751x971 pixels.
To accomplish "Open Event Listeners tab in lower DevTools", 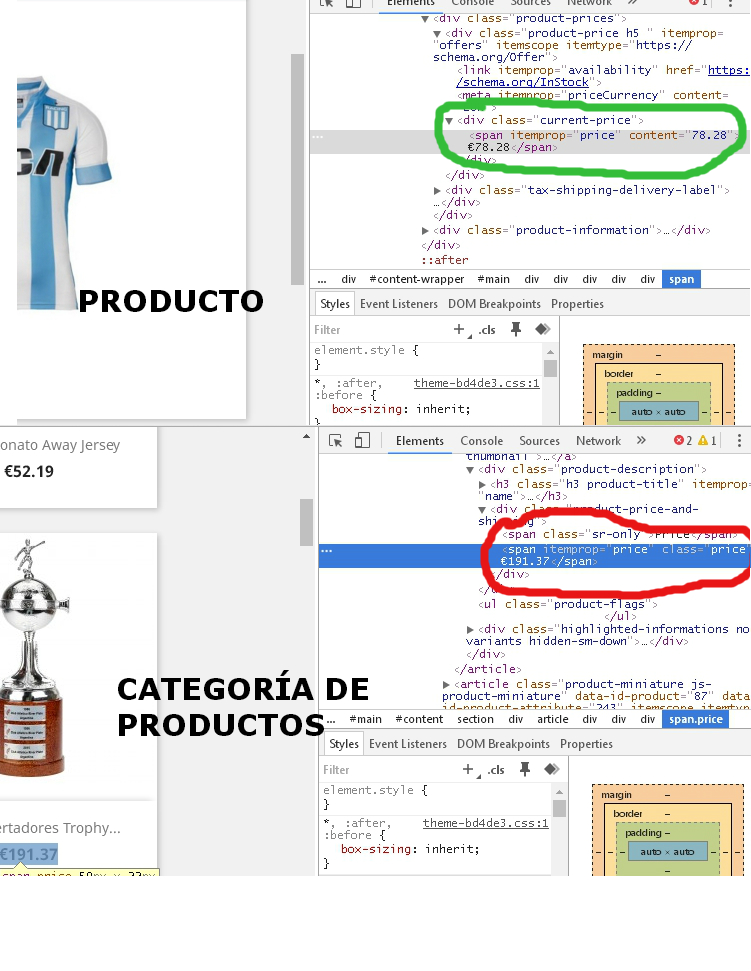I will click(407, 744).
